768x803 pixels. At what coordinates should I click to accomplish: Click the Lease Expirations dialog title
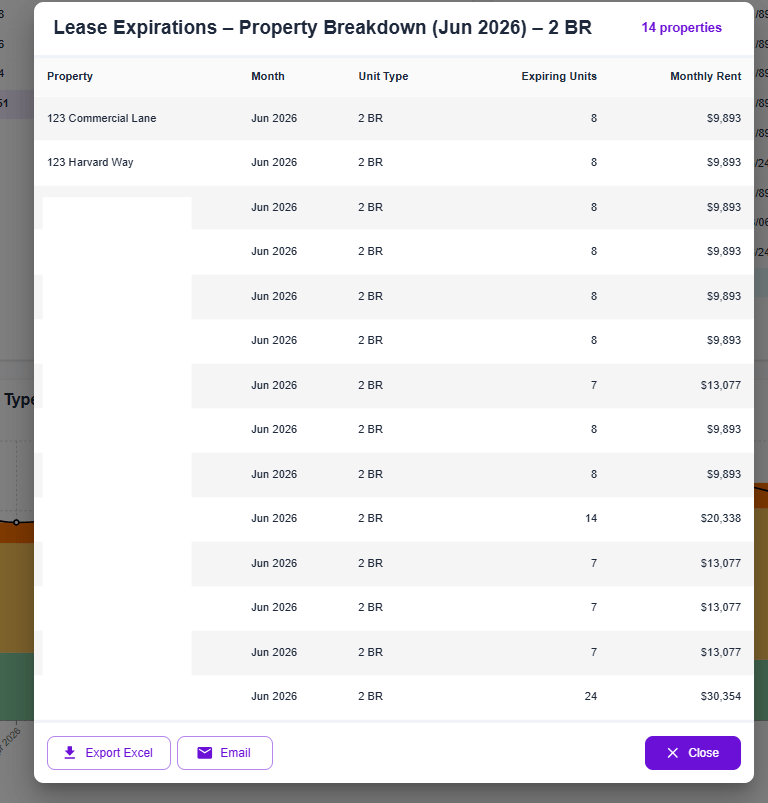pos(322,28)
